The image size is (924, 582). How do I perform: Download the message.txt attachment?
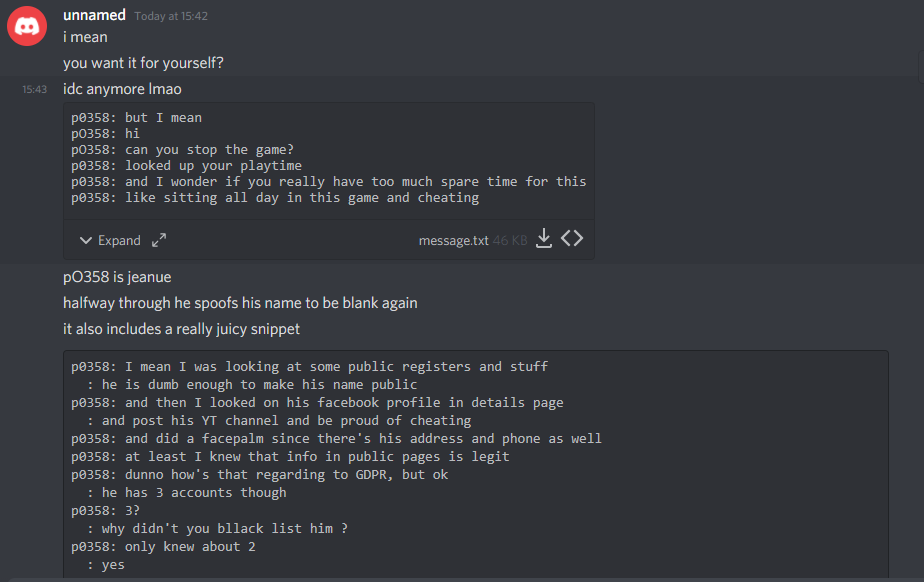click(x=544, y=239)
